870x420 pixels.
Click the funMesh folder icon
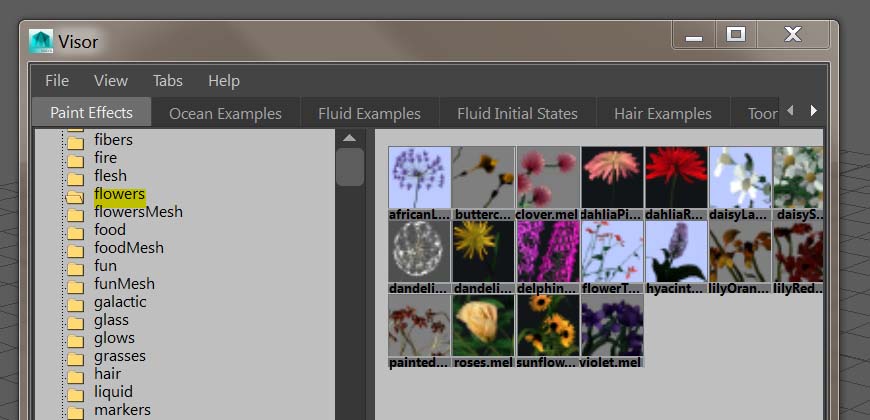click(x=75, y=287)
